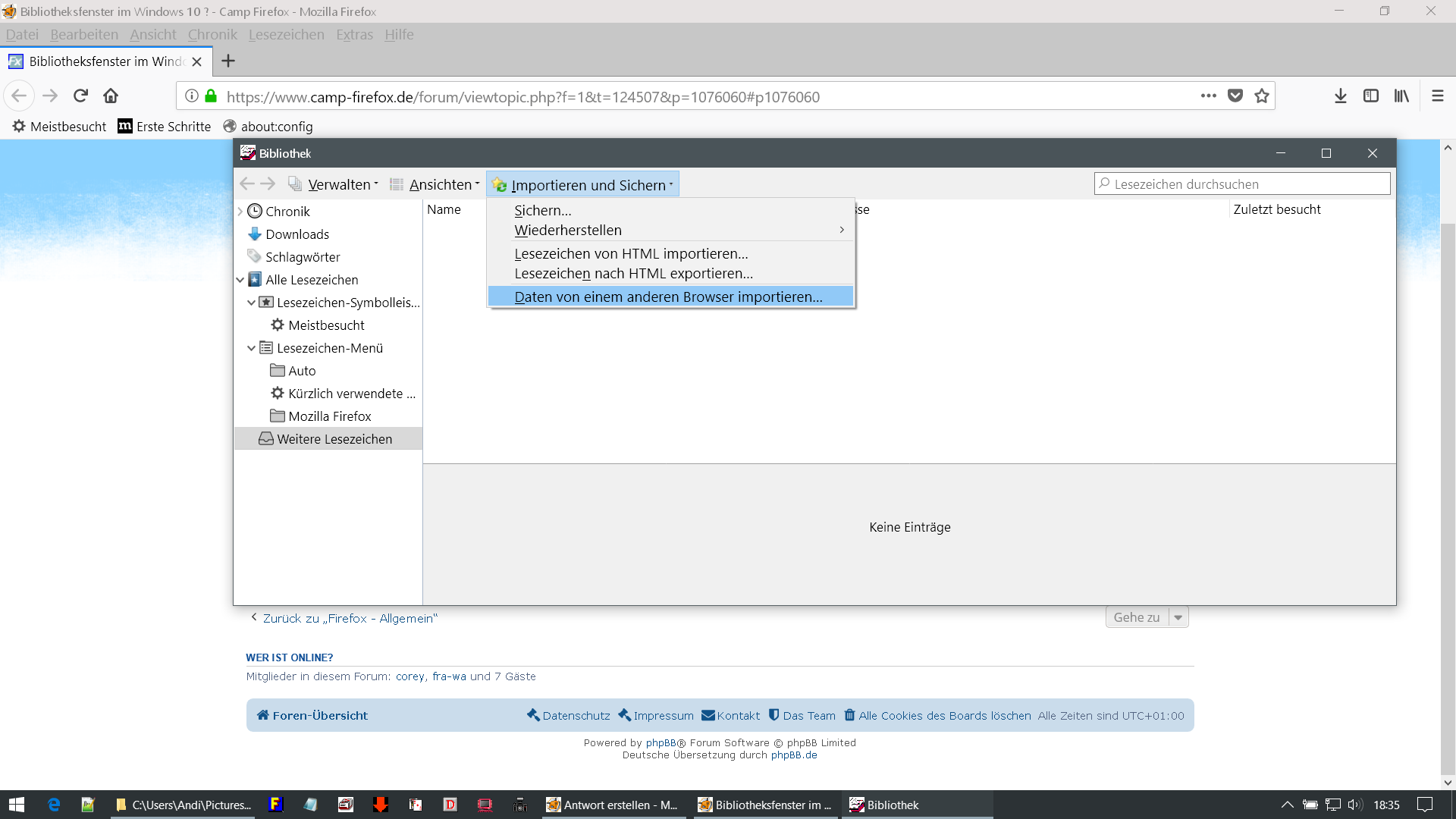The height and width of the screenshot is (819, 1456).
Task: Open the Library books toolbar icon
Action: click(1401, 96)
